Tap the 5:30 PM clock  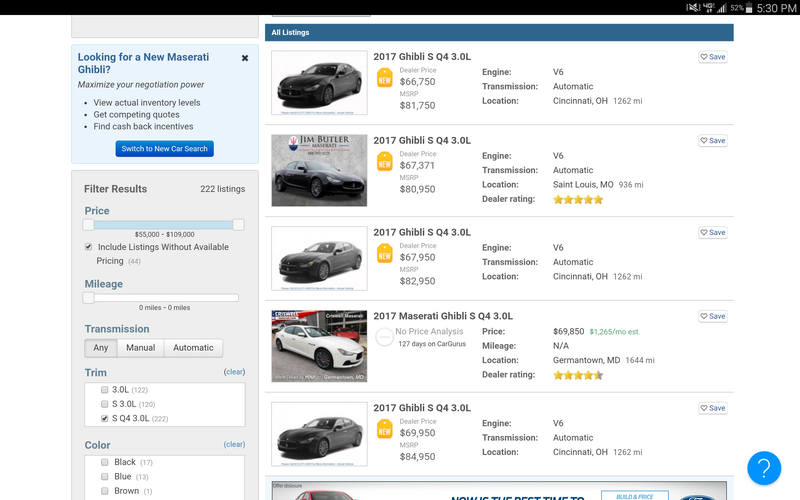click(x=776, y=8)
